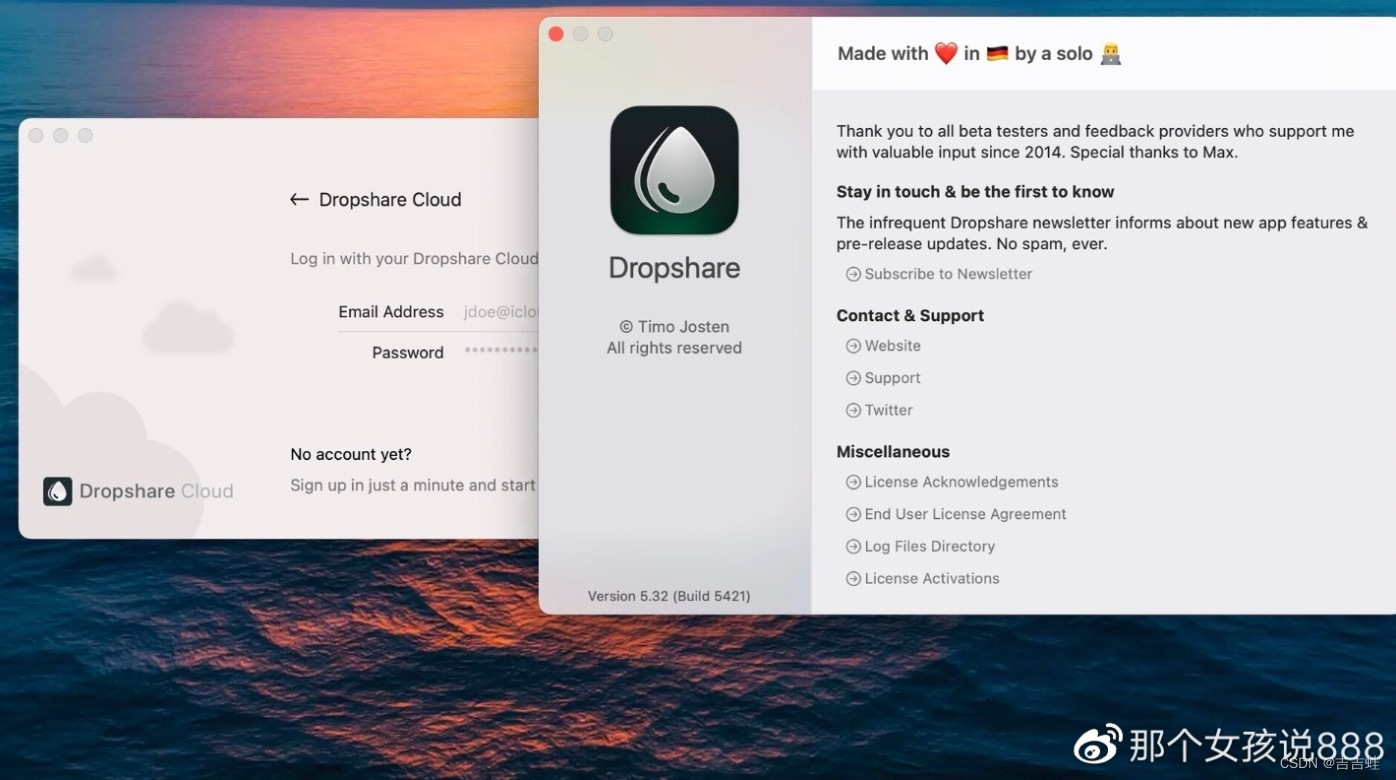
Task: Click the Dropshare Cloud heading text
Action: pyautogui.click(x=390, y=199)
